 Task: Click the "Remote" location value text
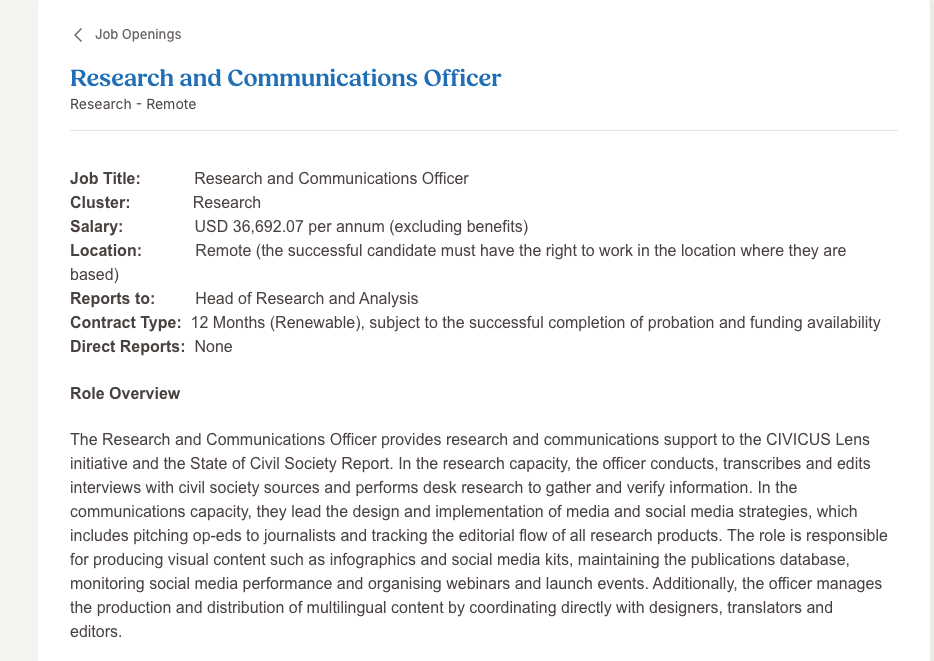(x=224, y=251)
